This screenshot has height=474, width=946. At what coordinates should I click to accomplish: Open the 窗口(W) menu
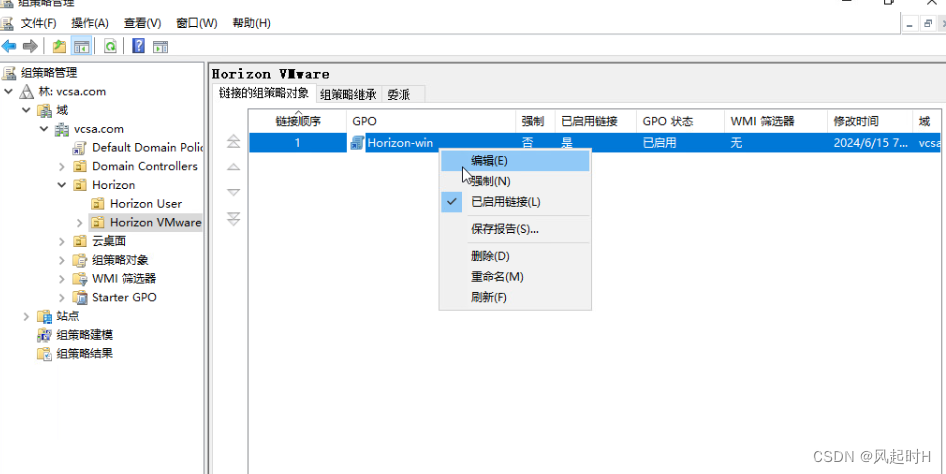click(x=197, y=24)
